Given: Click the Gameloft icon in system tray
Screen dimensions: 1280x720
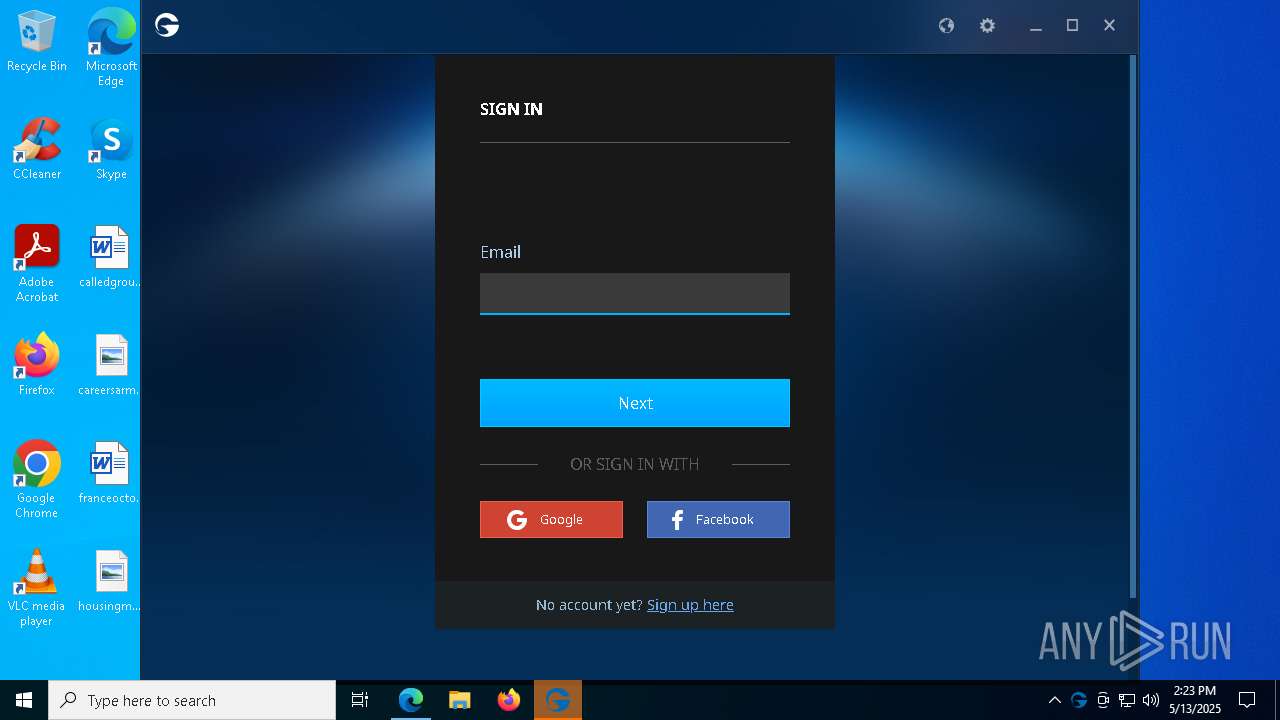Looking at the screenshot, I should (x=1078, y=700).
